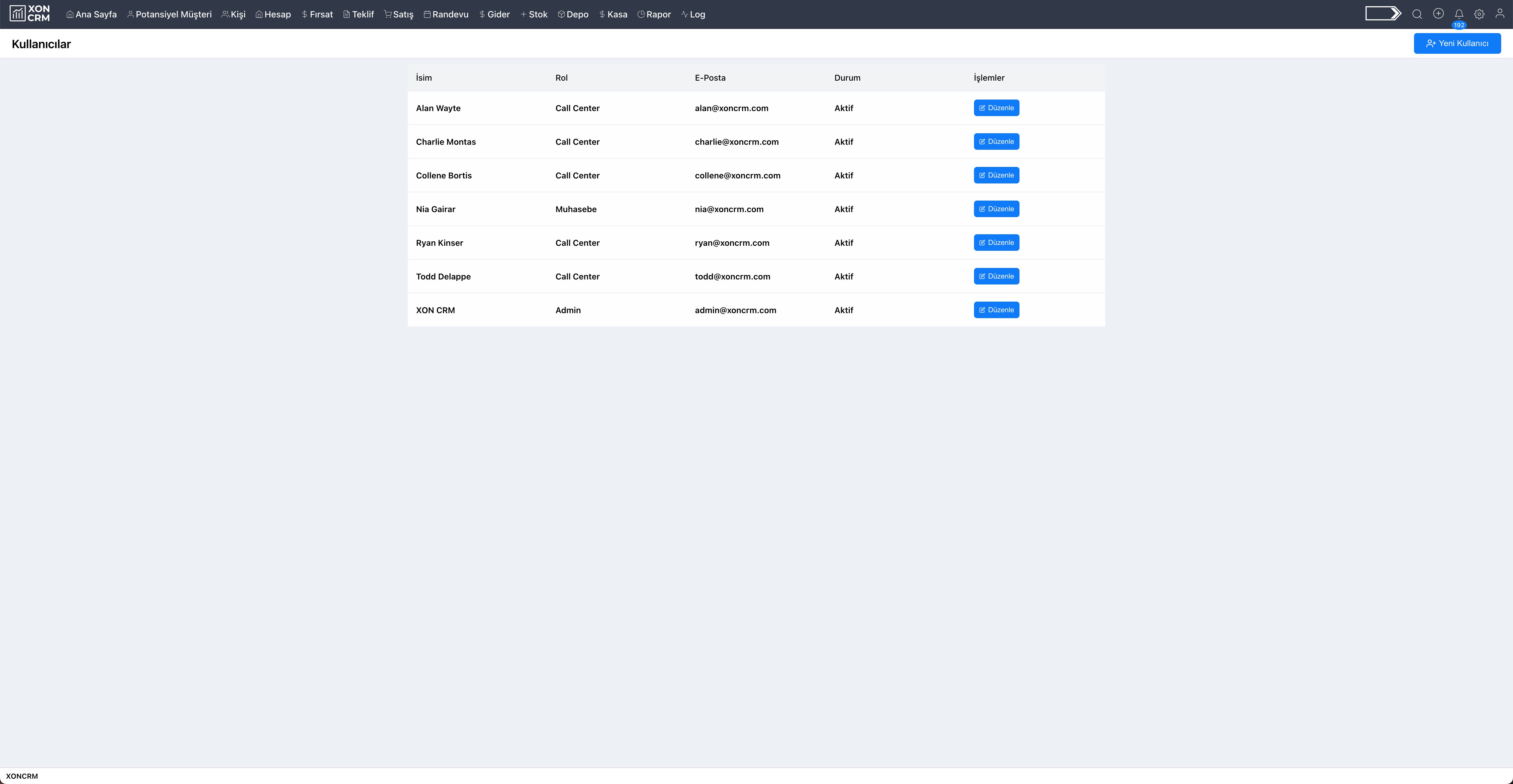Select the name Ryan Kinser

pos(439,243)
